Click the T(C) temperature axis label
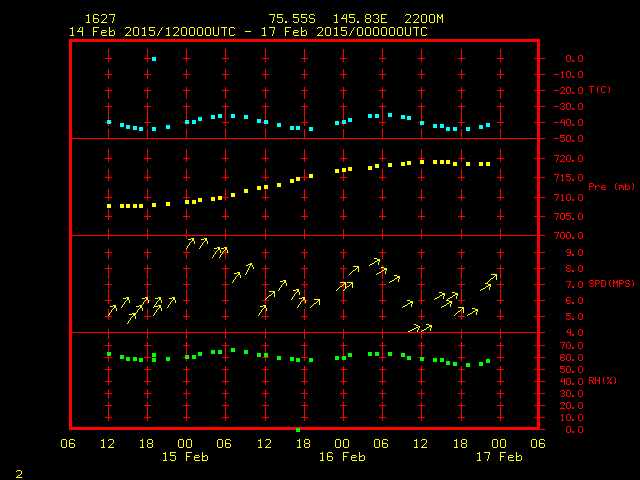This screenshot has height=480, width=640. (600, 90)
